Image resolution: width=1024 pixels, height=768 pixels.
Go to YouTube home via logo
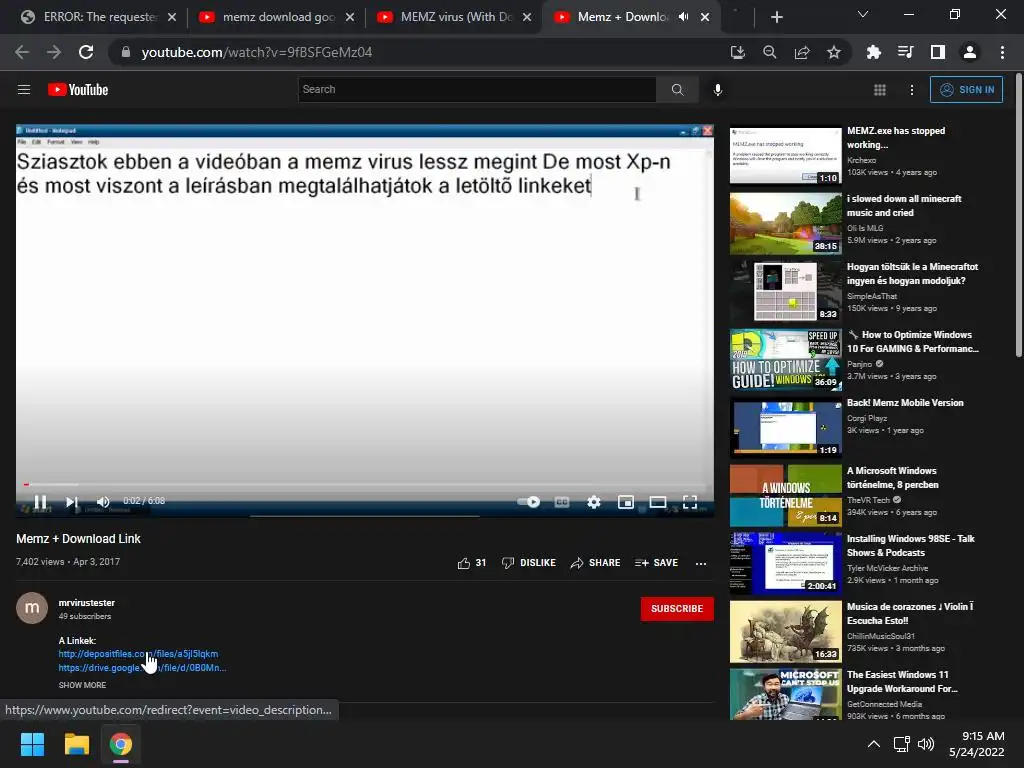(78, 89)
